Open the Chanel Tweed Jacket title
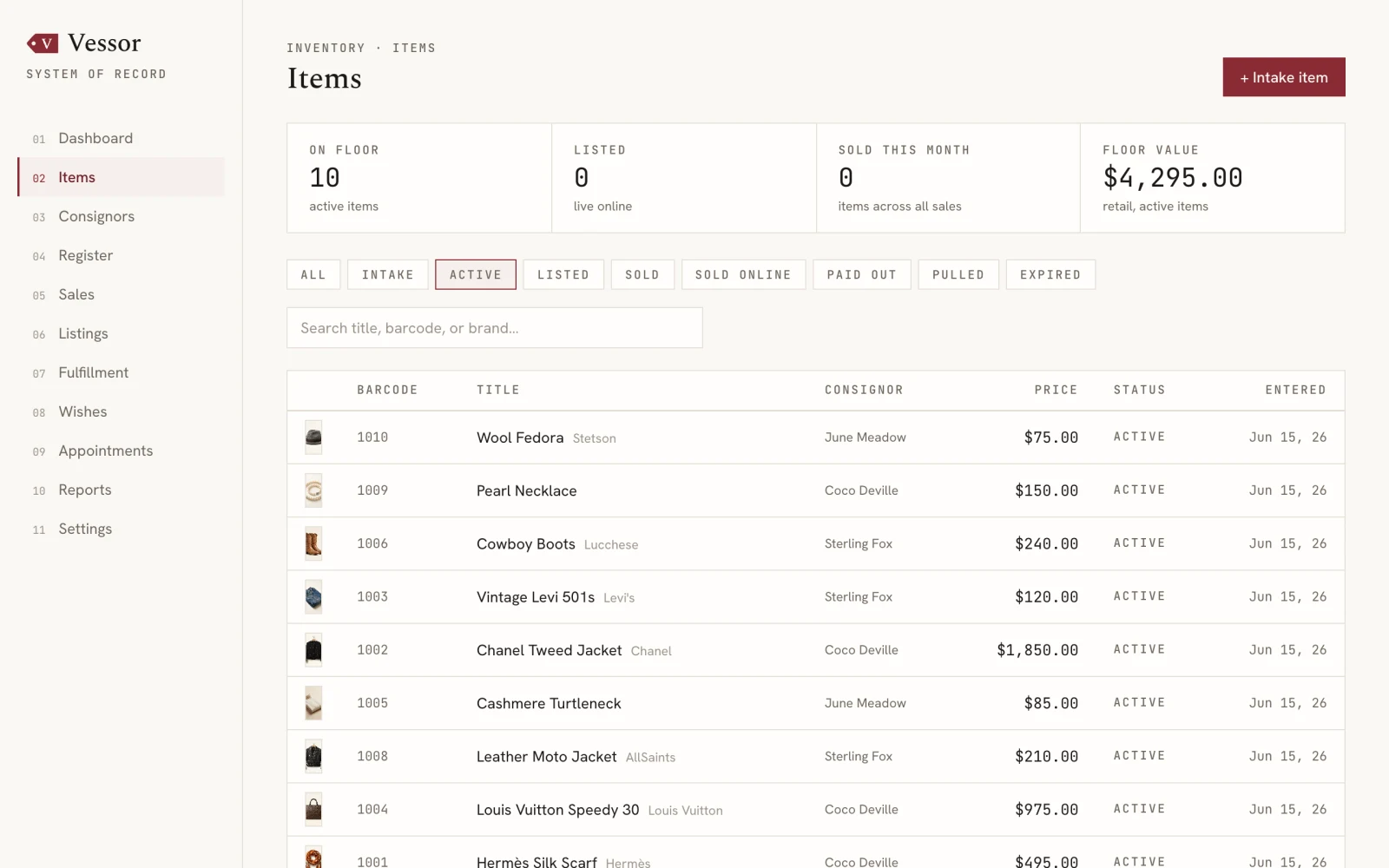 (549, 650)
